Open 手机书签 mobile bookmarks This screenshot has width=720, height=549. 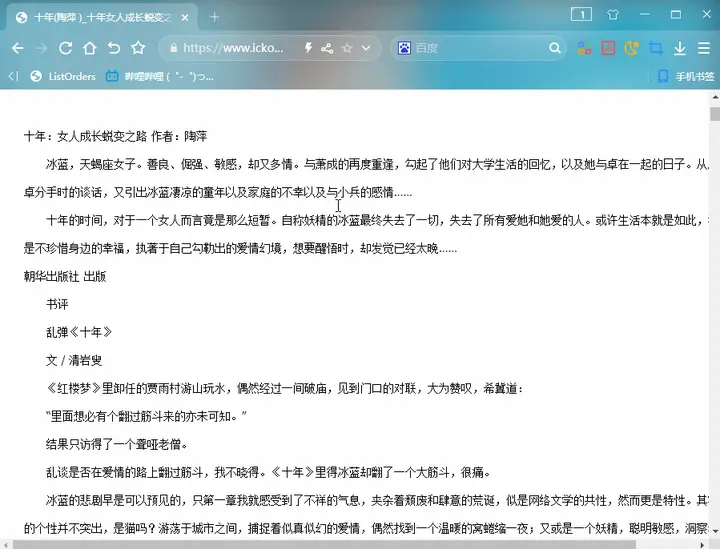686,76
